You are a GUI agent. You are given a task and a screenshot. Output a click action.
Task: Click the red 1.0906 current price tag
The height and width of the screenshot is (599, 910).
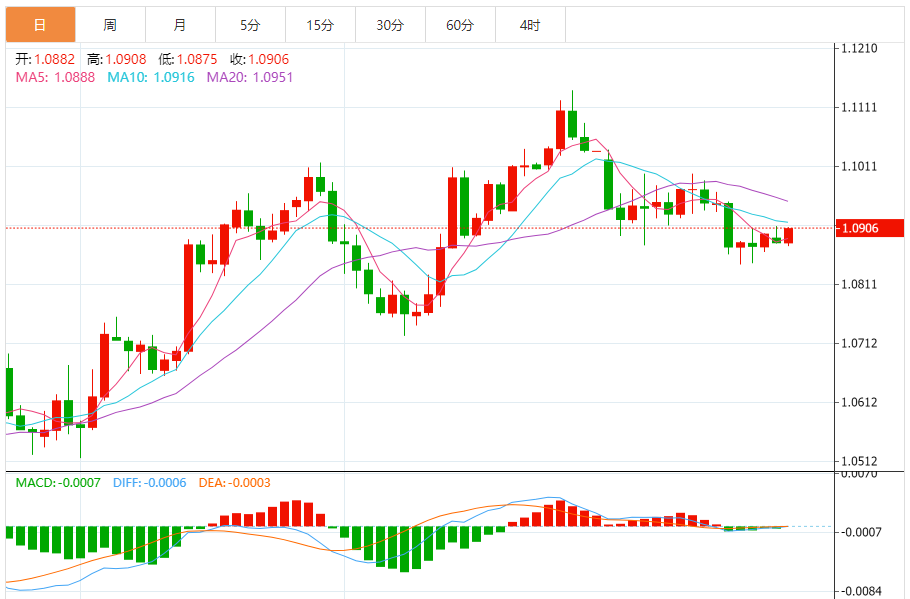(870, 228)
